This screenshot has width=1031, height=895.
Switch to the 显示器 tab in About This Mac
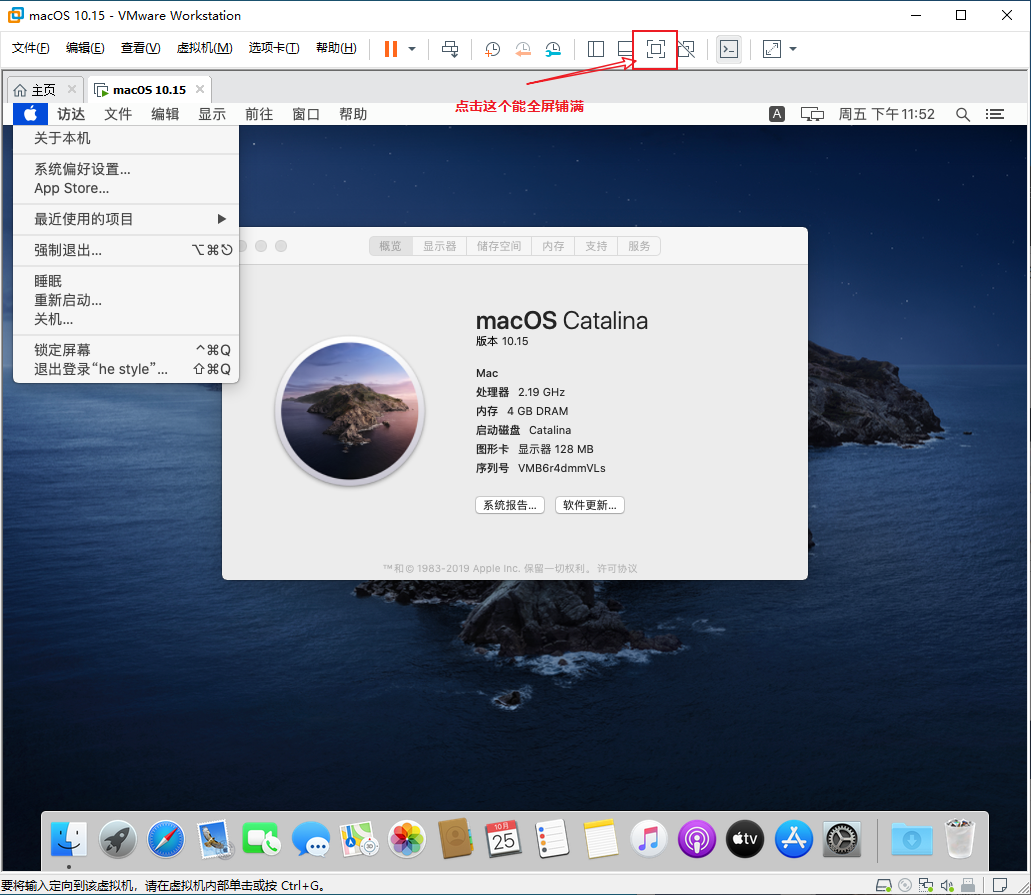tap(439, 246)
